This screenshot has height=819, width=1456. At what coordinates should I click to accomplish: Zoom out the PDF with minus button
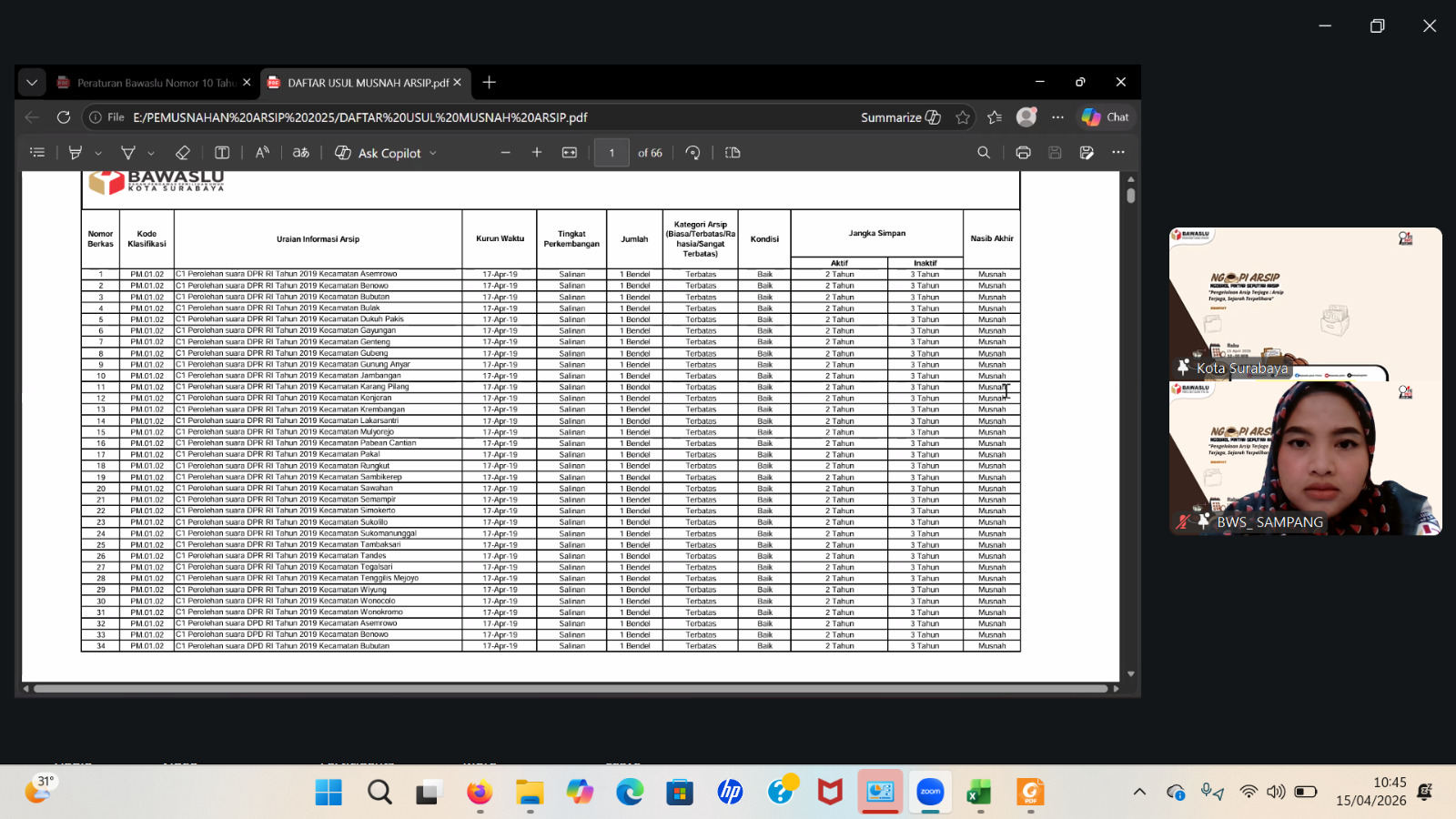506,153
